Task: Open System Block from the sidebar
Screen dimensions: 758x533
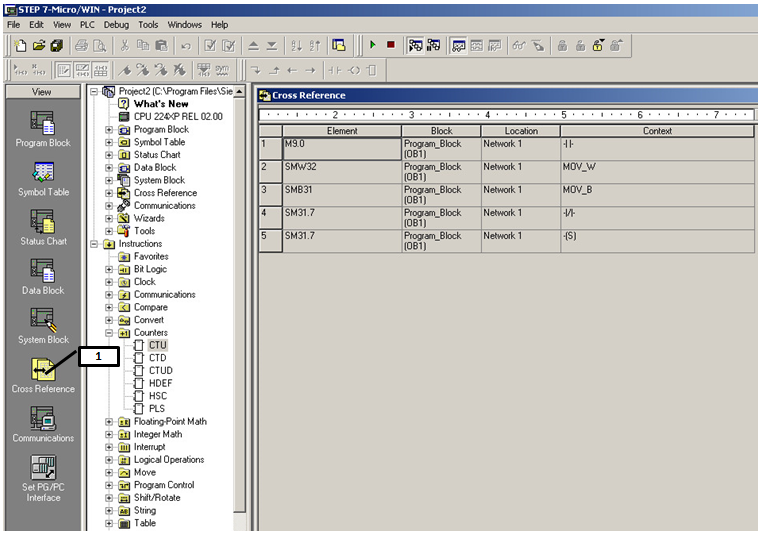Action: (x=43, y=320)
